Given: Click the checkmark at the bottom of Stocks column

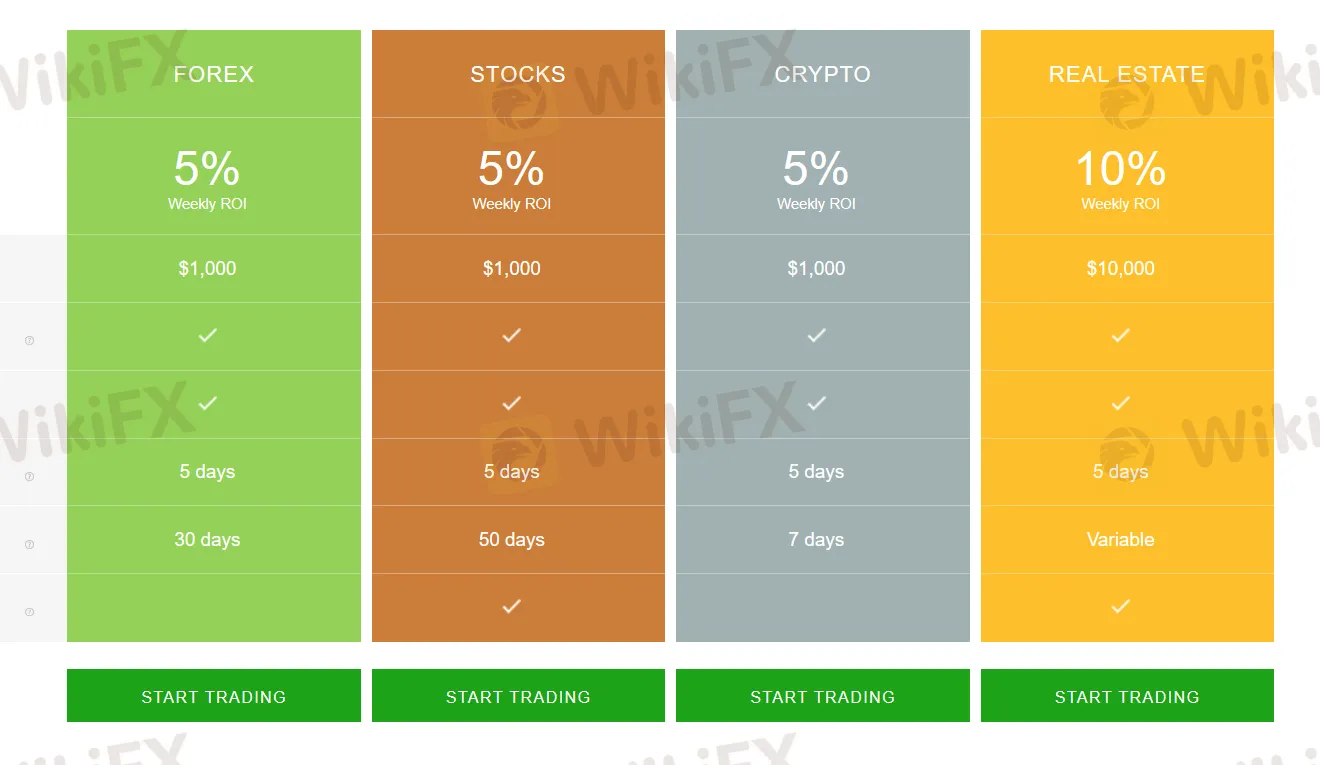Looking at the screenshot, I should point(511,606).
